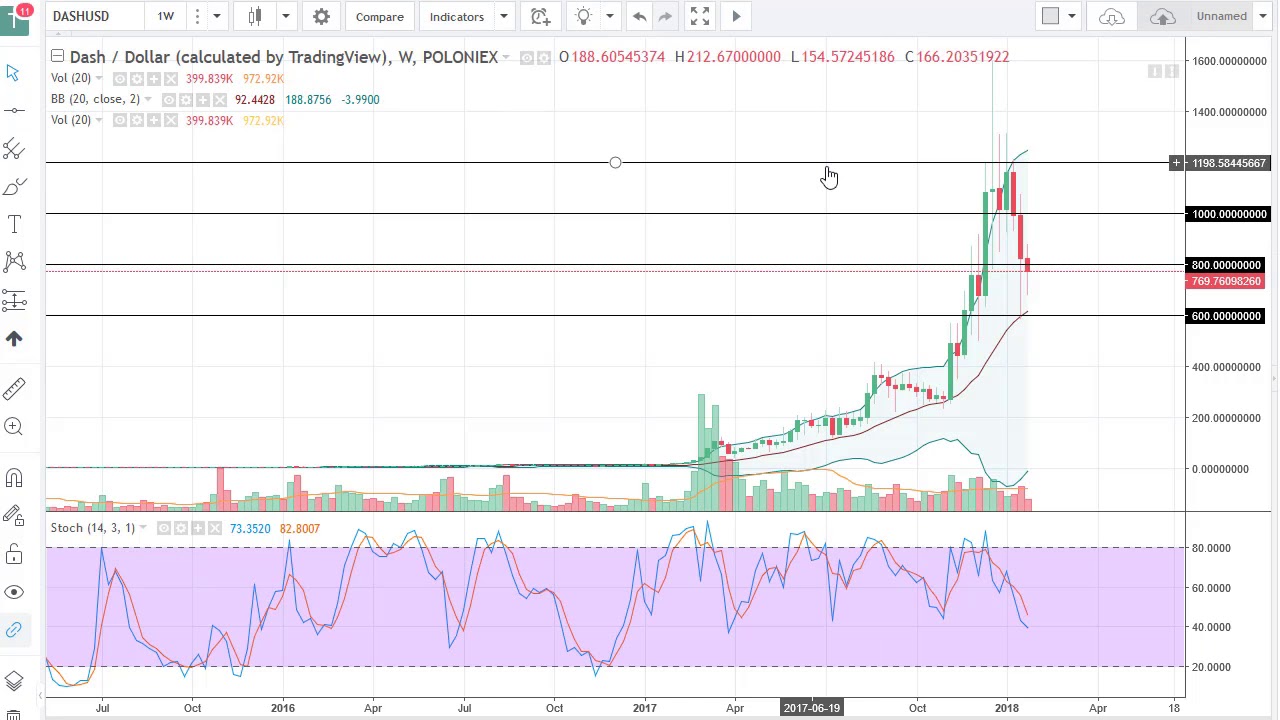Open settings of first Vol (20) indicator
The image size is (1280, 720).
pyautogui.click(x=136, y=78)
